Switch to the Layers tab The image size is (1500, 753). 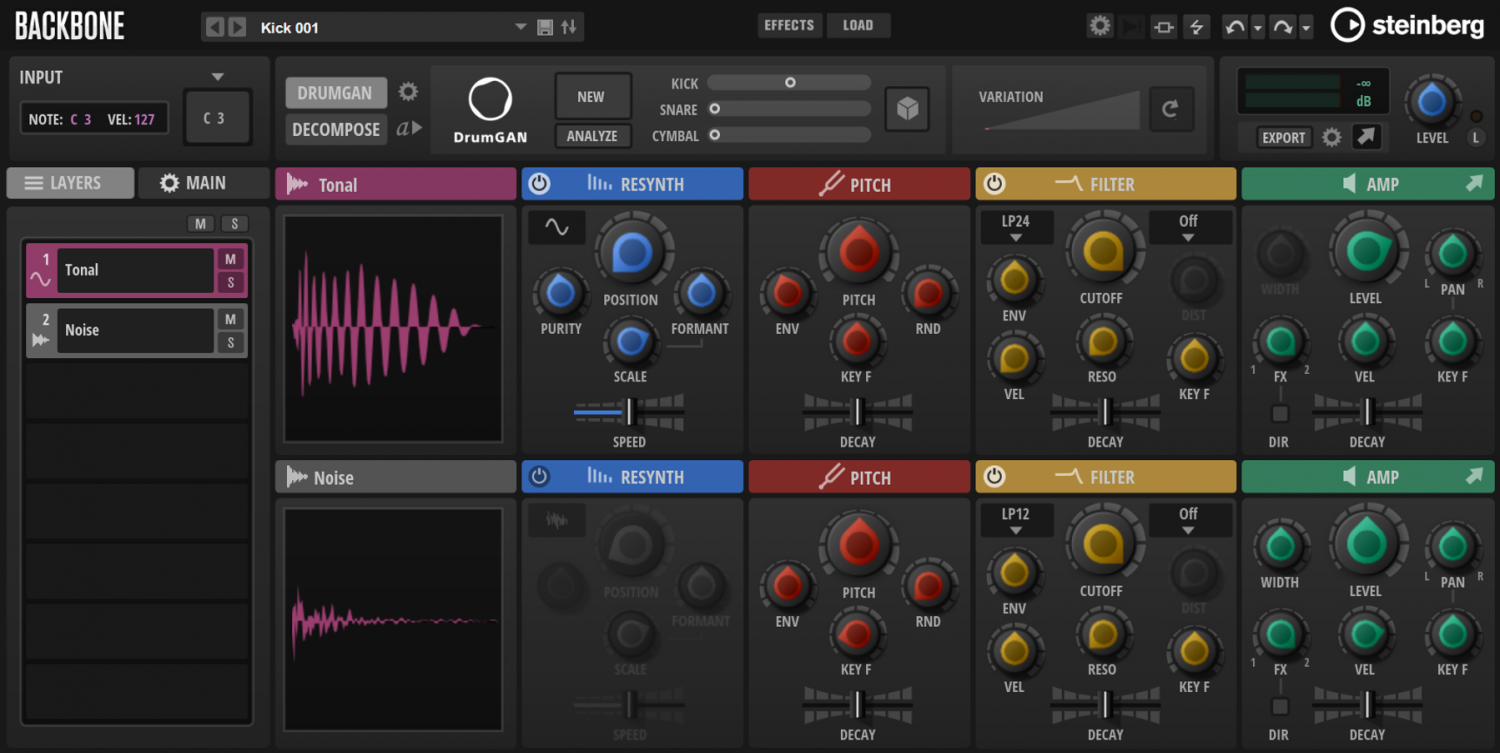[x=70, y=183]
